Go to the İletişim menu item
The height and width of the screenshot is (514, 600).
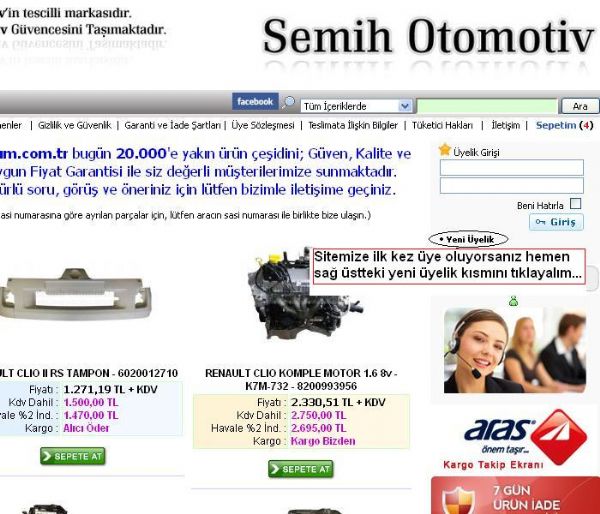click(505, 125)
